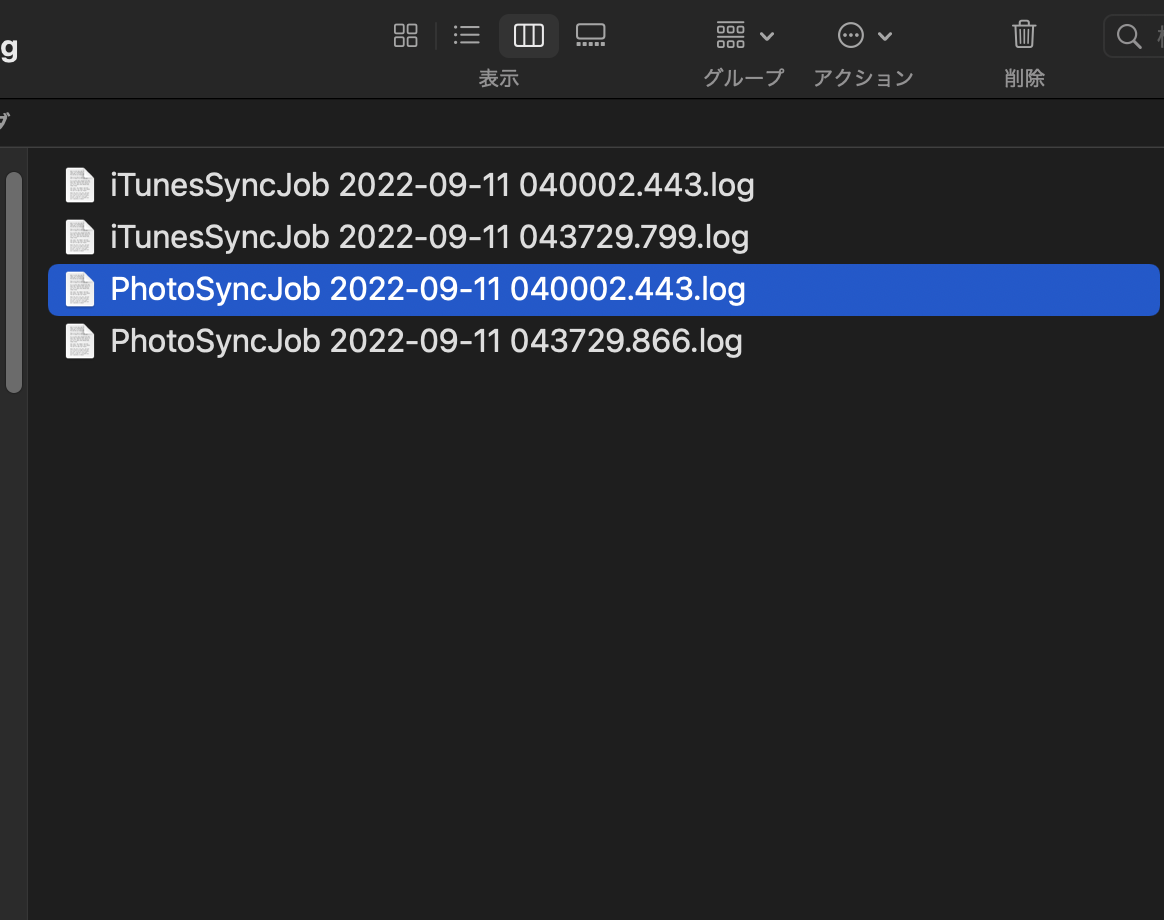Image resolution: width=1164 pixels, height=920 pixels.
Task: Select iTunesSyncJob 2022-09-11 043729.799.log file
Action: [x=429, y=237]
